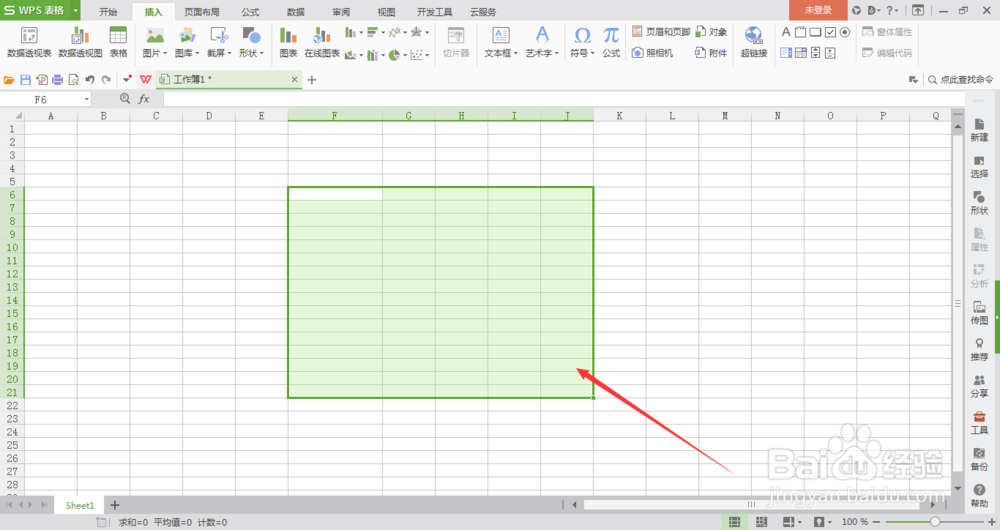Image resolution: width=1000 pixels, height=530 pixels.
Task: Expand the 截屏 screenshot dropdown
Action: point(229,54)
